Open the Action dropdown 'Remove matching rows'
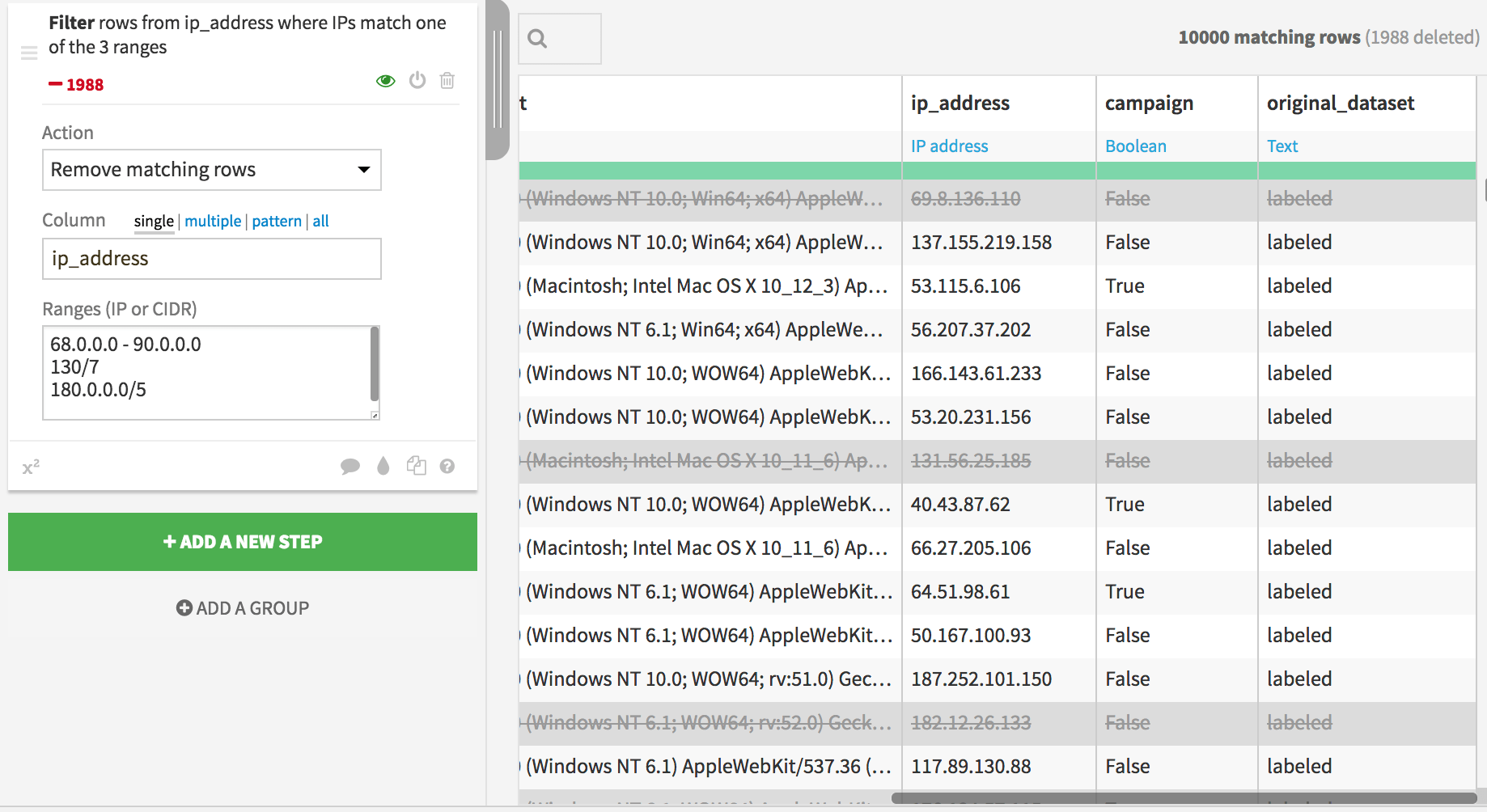 pyautogui.click(x=212, y=170)
